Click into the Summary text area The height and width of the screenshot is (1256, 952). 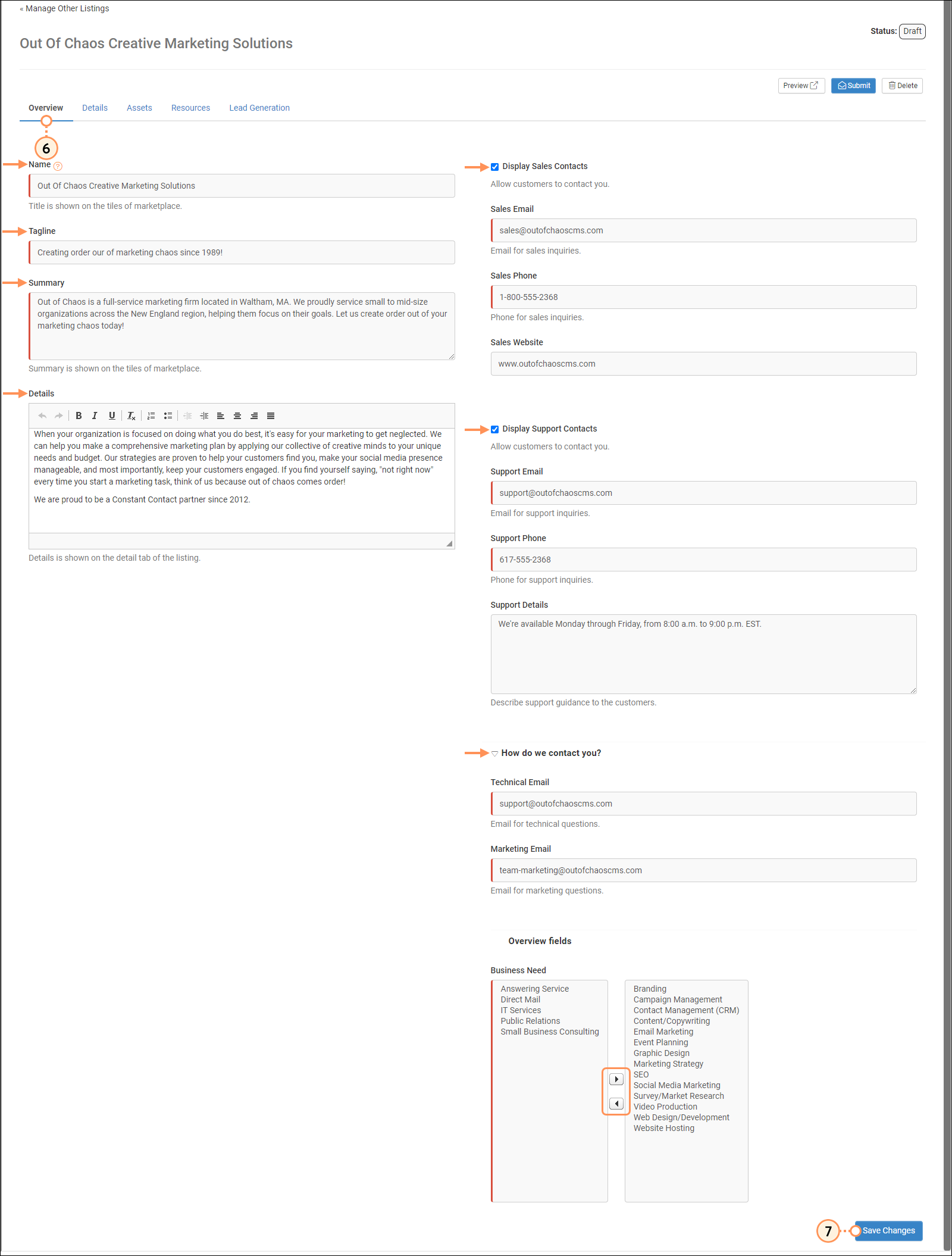242,326
